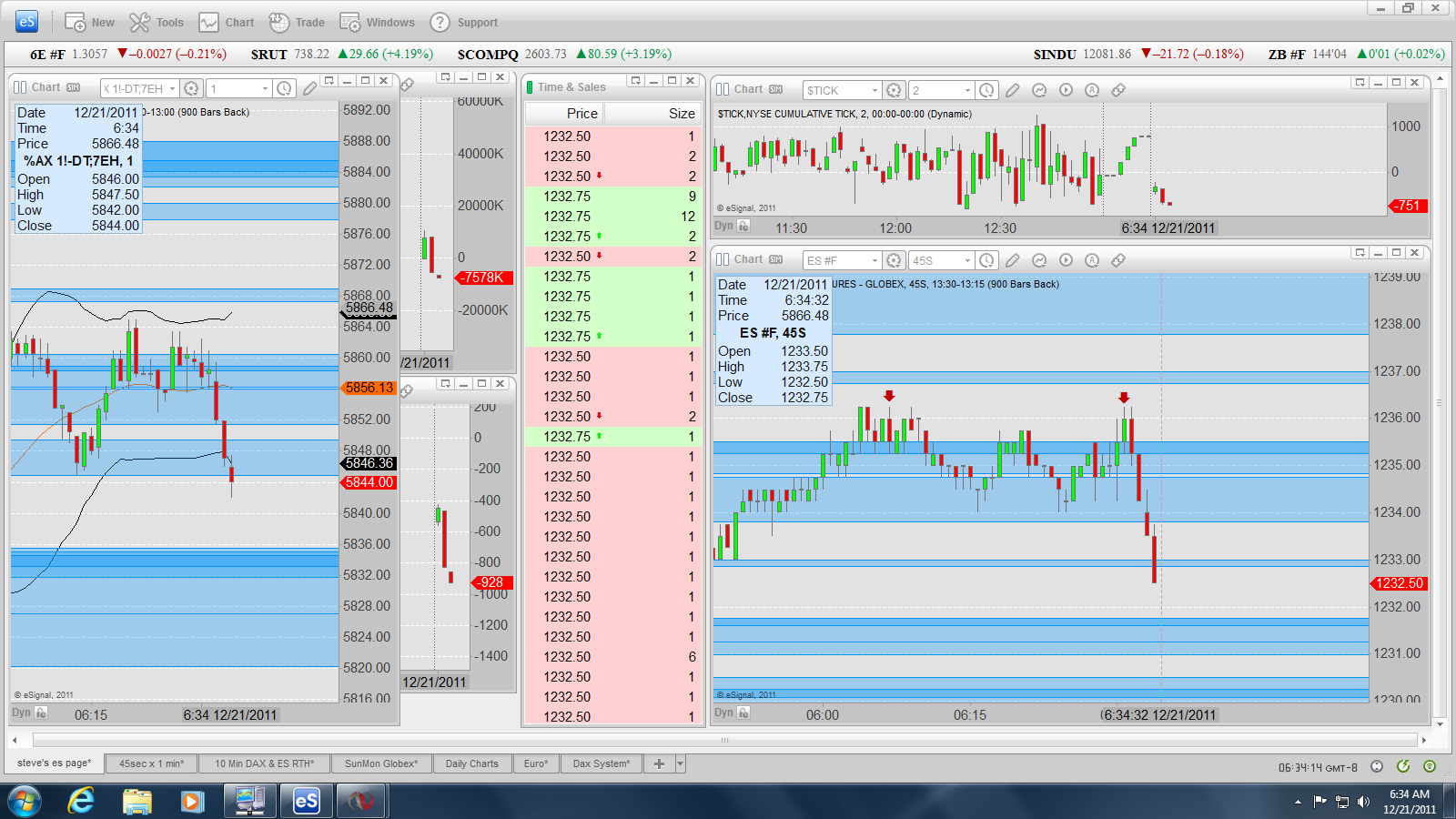Click the green check status icon in status bar

pyautogui.click(x=1403, y=766)
